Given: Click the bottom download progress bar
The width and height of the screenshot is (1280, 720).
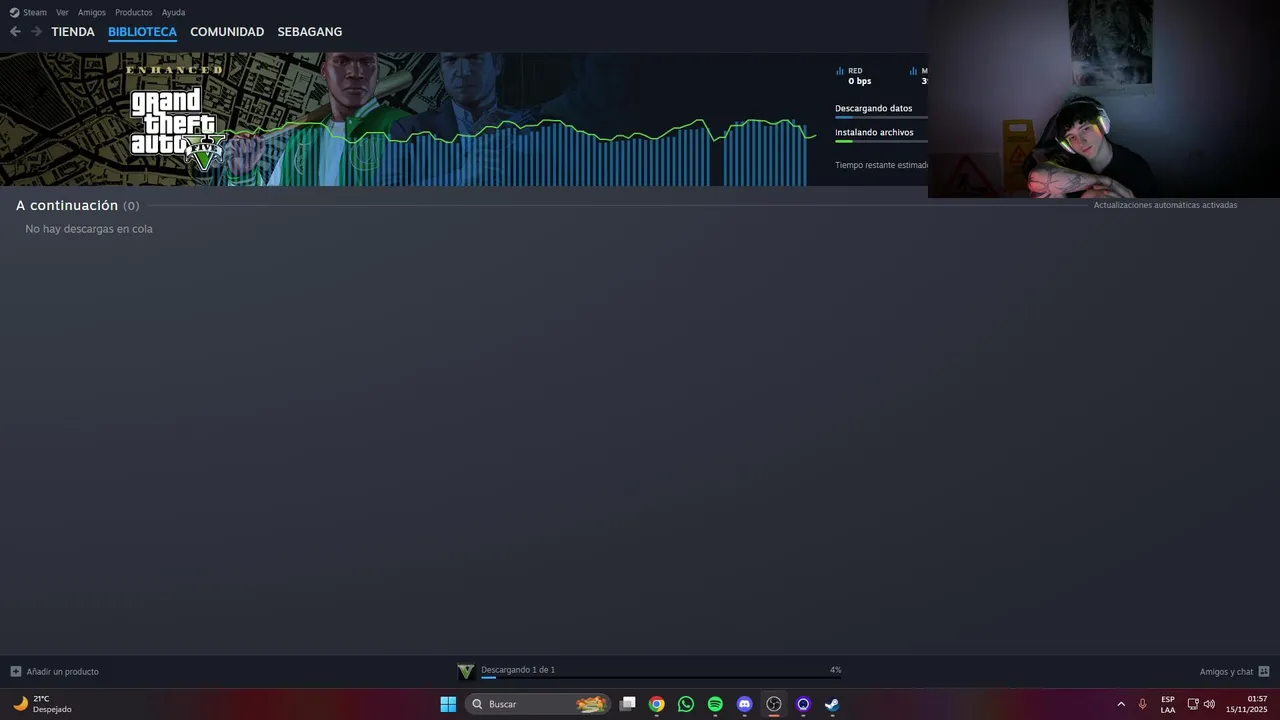Looking at the screenshot, I should click(x=661, y=678).
